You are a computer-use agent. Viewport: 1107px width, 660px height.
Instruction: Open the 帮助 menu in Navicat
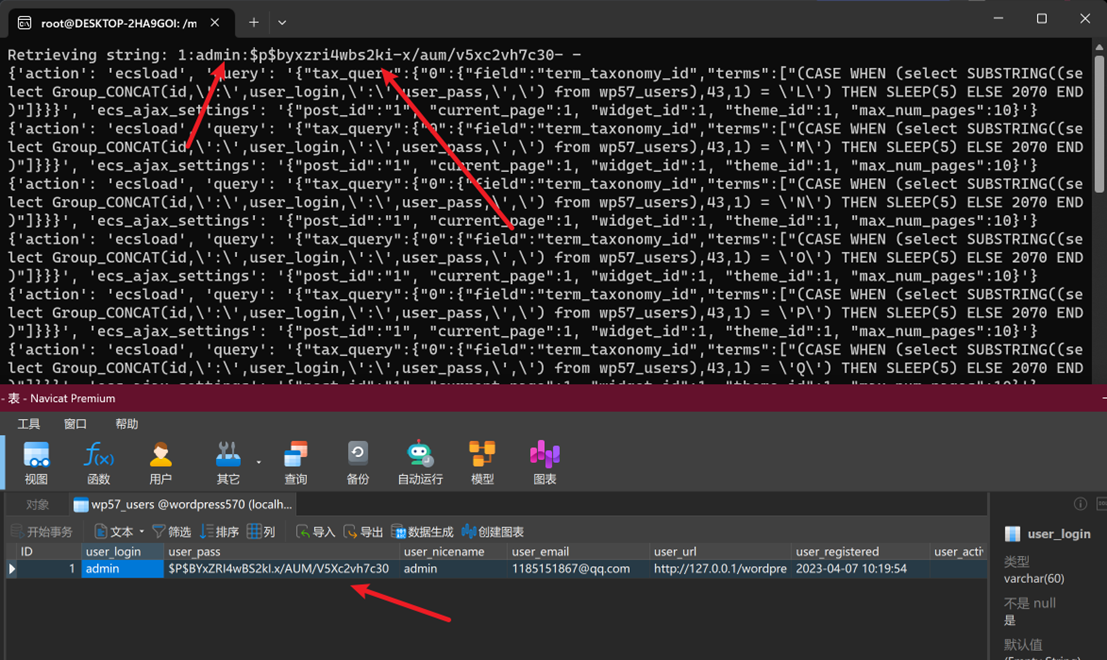coord(126,424)
